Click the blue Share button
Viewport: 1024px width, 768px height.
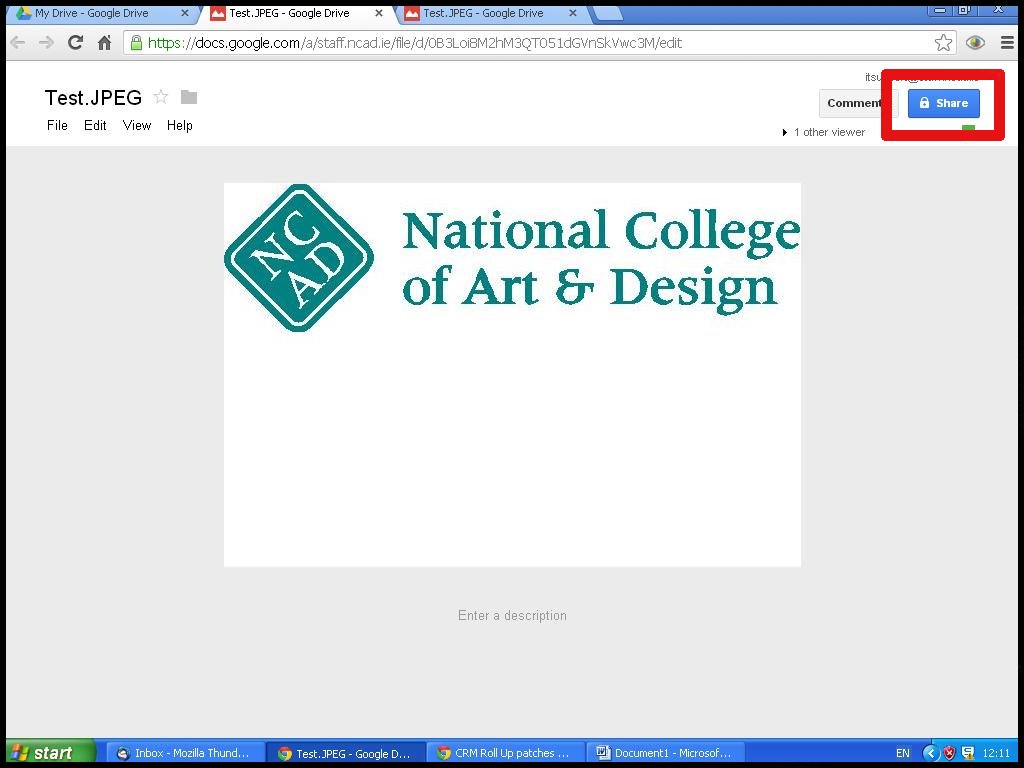944,103
